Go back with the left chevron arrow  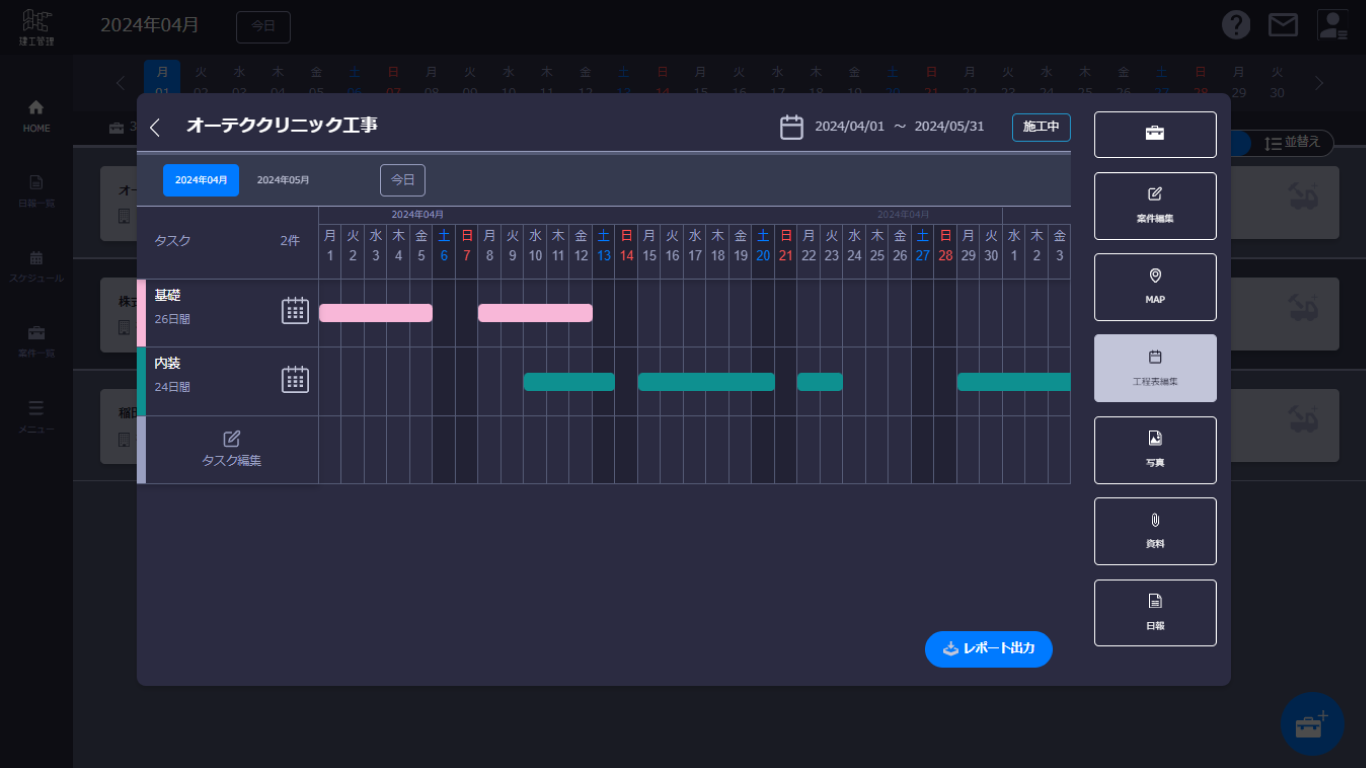[155, 128]
